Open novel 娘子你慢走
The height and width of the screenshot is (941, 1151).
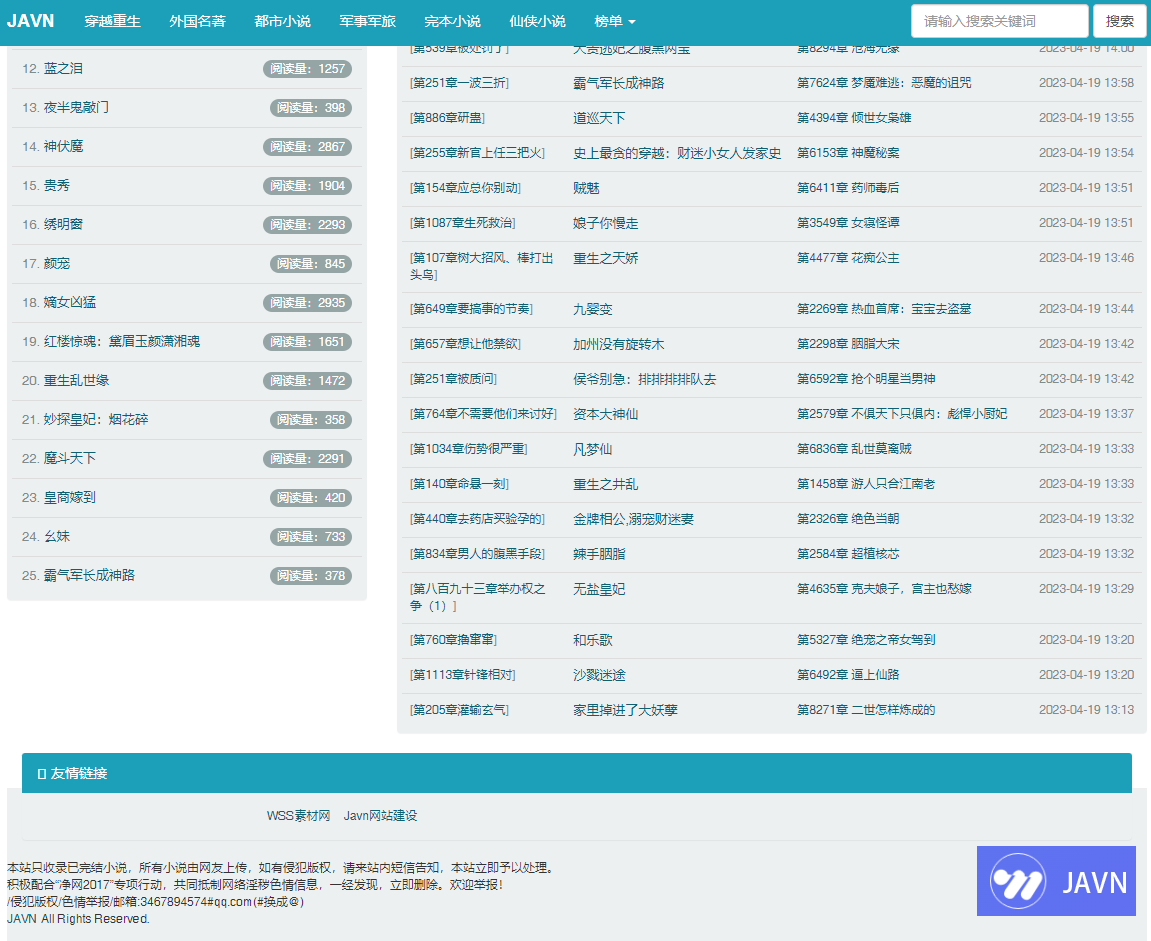click(x=606, y=223)
